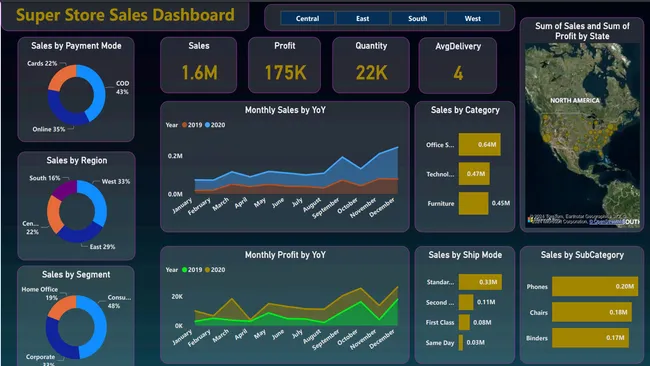Screen dimensions: 650x366
Task: Select the Central region slicer button
Action: (308, 18)
